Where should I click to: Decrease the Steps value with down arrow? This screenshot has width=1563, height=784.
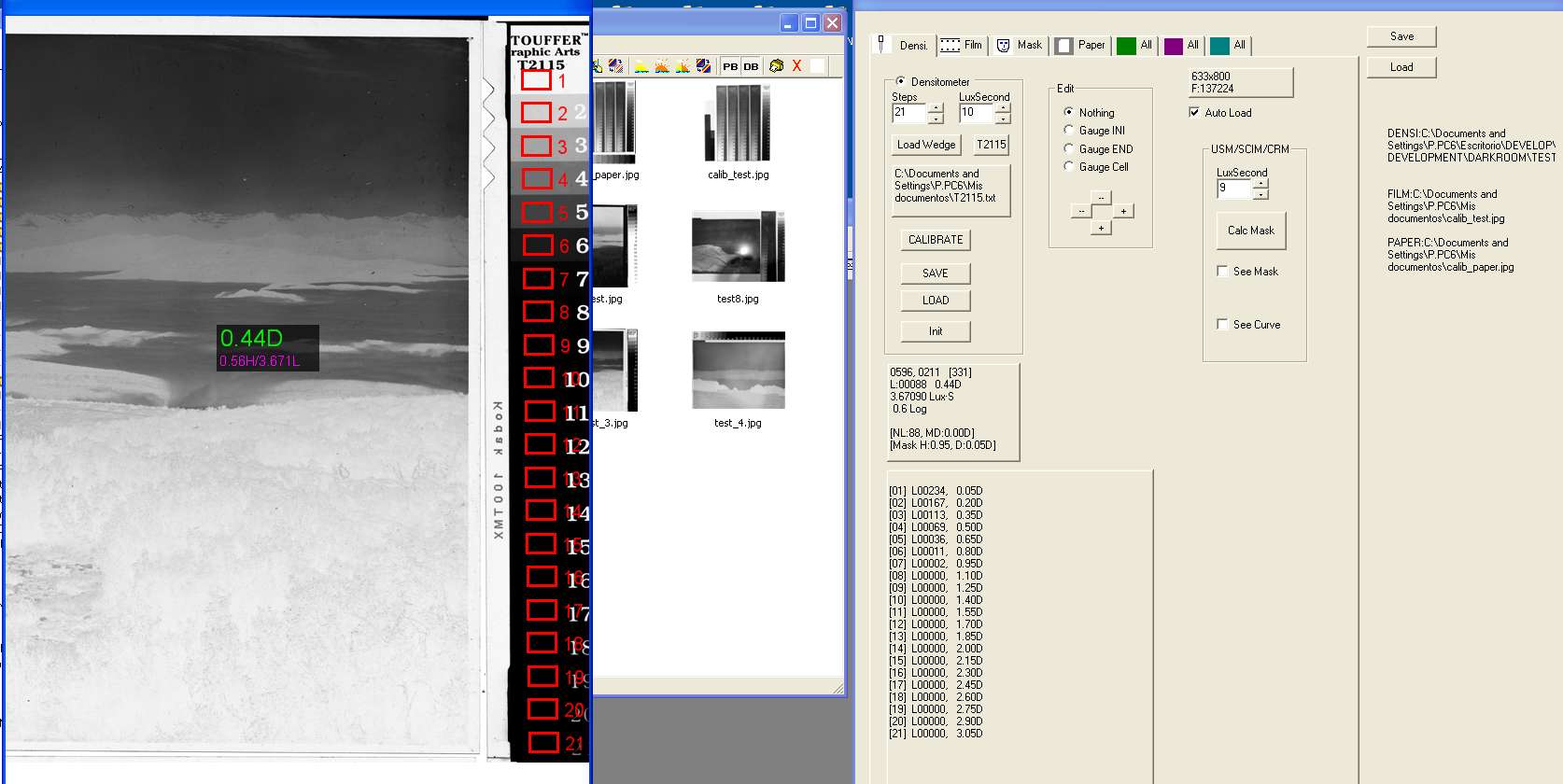pyautogui.click(x=936, y=119)
